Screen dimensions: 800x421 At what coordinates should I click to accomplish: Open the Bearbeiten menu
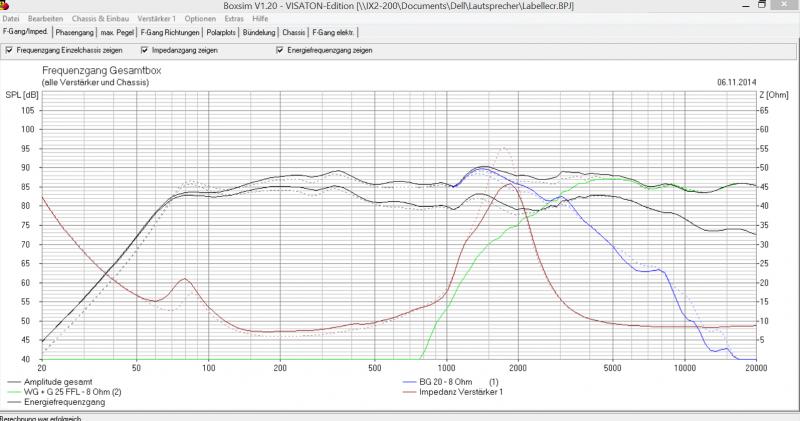pos(45,18)
